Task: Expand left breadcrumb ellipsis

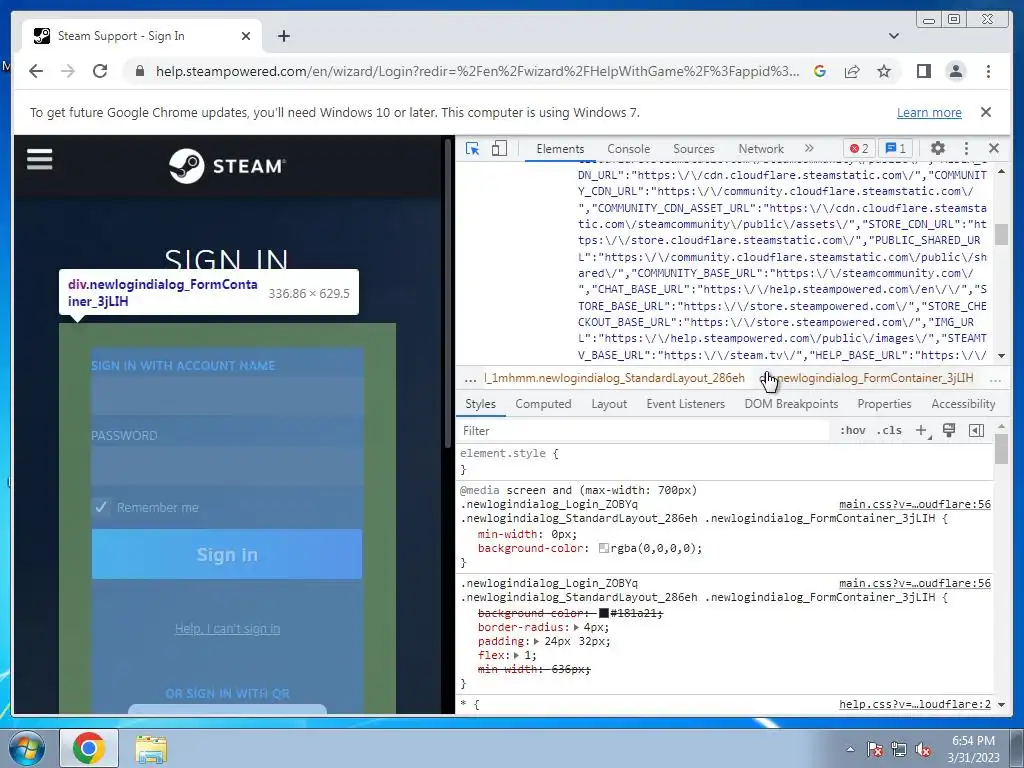Action: pos(470,378)
